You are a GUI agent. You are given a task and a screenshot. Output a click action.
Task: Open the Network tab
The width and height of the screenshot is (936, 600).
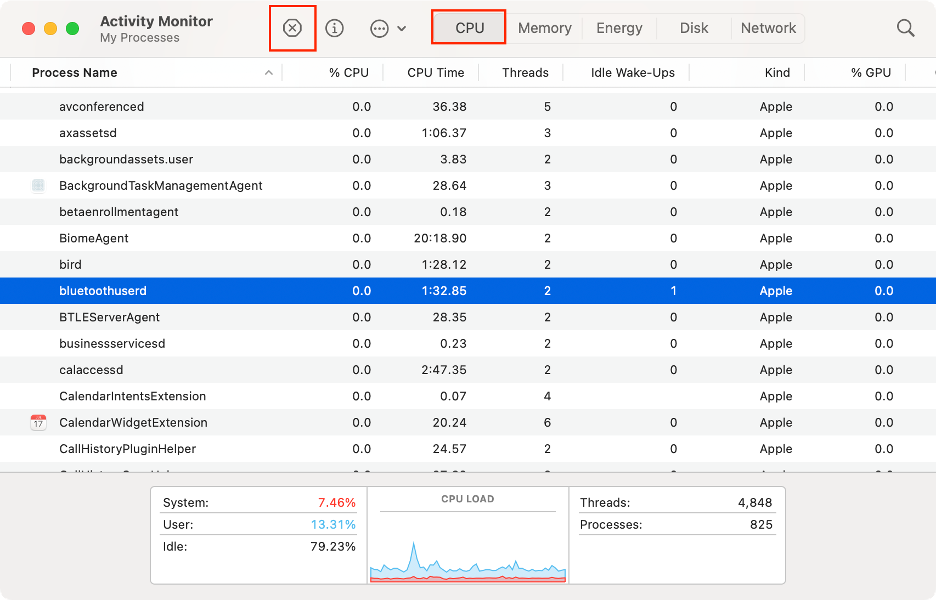[x=768, y=28]
